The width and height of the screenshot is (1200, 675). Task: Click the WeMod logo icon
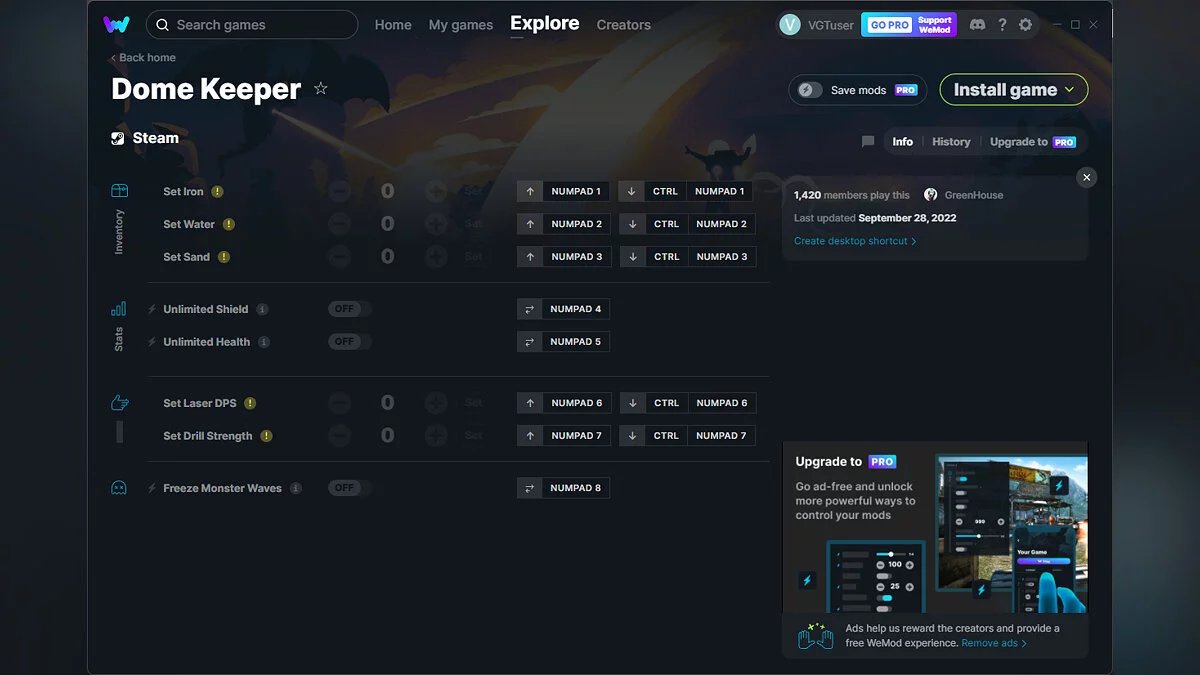coord(116,24)
